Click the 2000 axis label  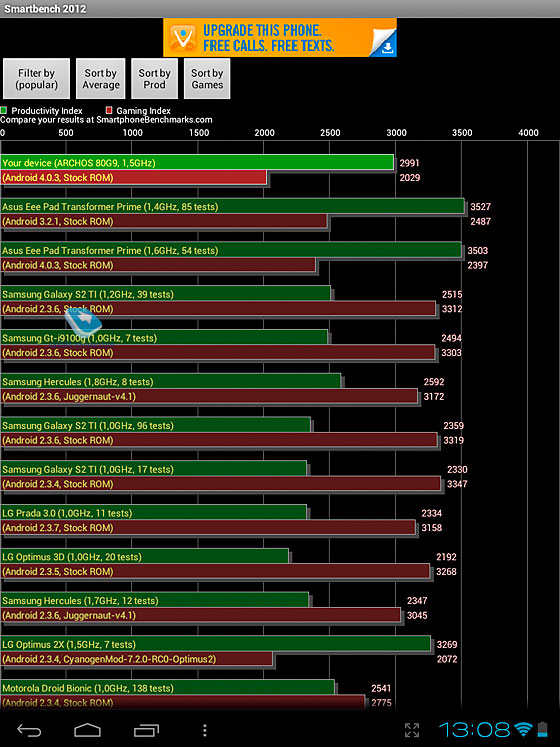[x=265, y=133]
